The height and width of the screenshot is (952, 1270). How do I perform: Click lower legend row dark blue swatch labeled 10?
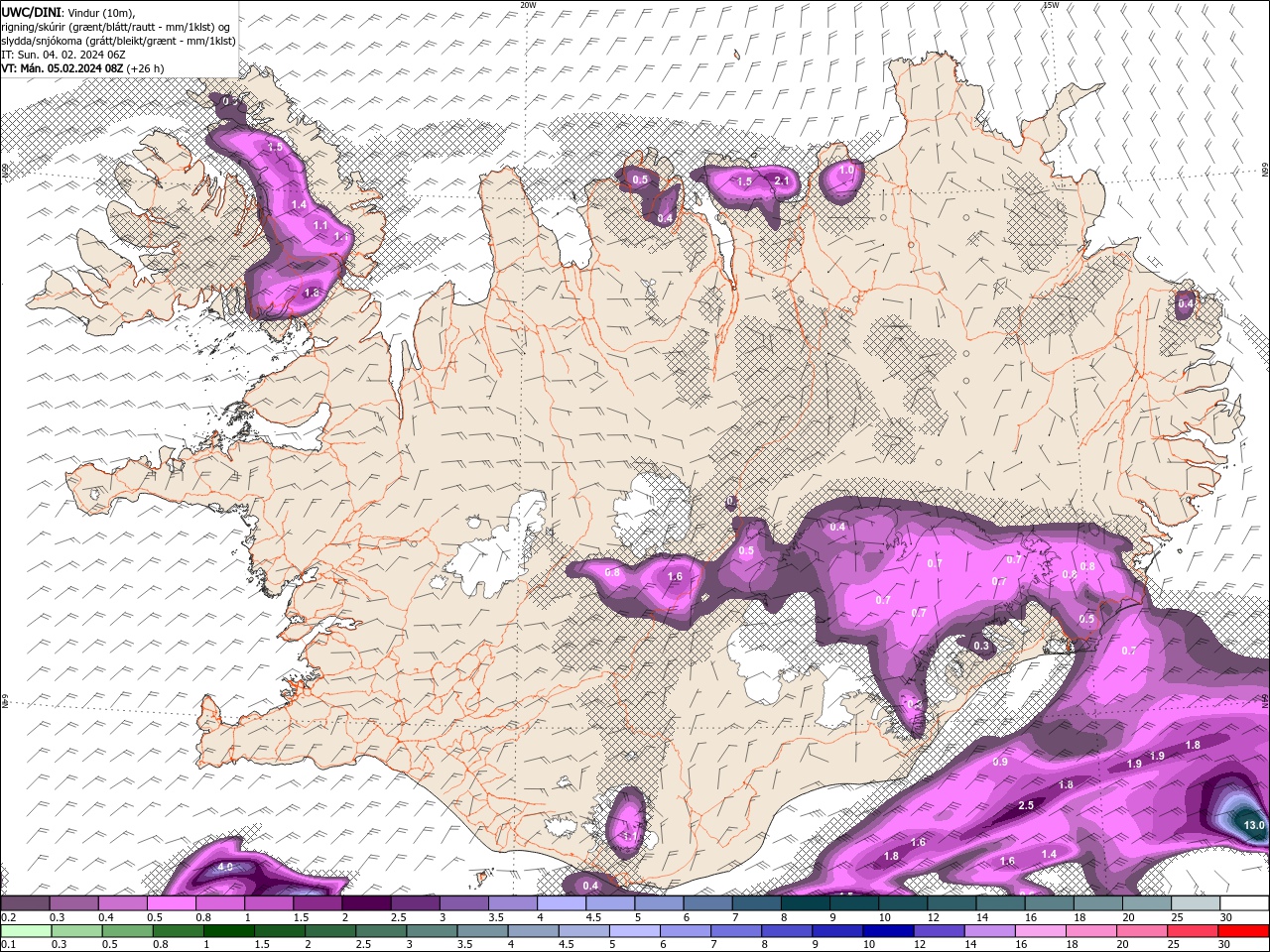(x=887, y=930)
